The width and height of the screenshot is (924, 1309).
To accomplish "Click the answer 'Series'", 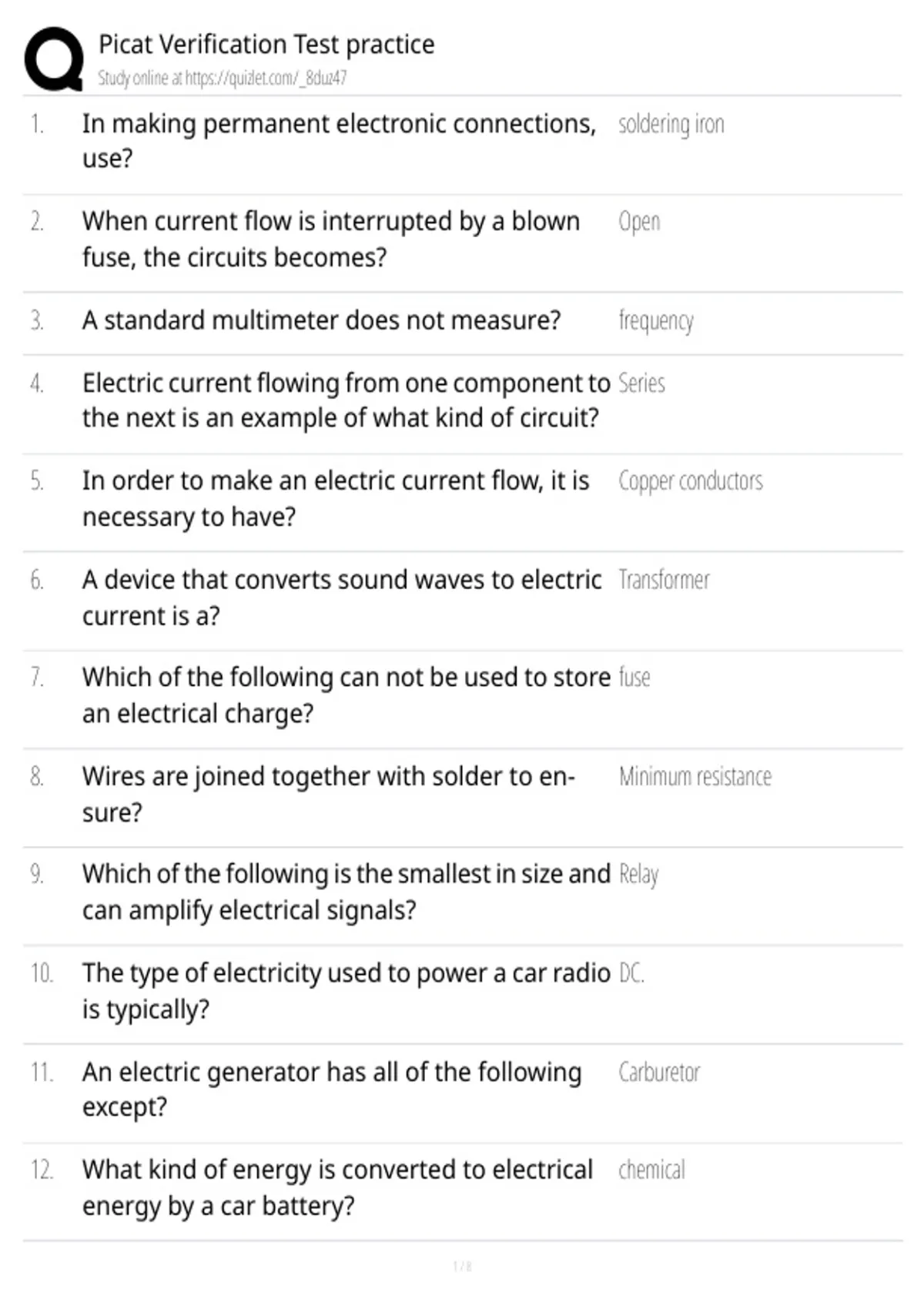I will [x=642, y=383].
